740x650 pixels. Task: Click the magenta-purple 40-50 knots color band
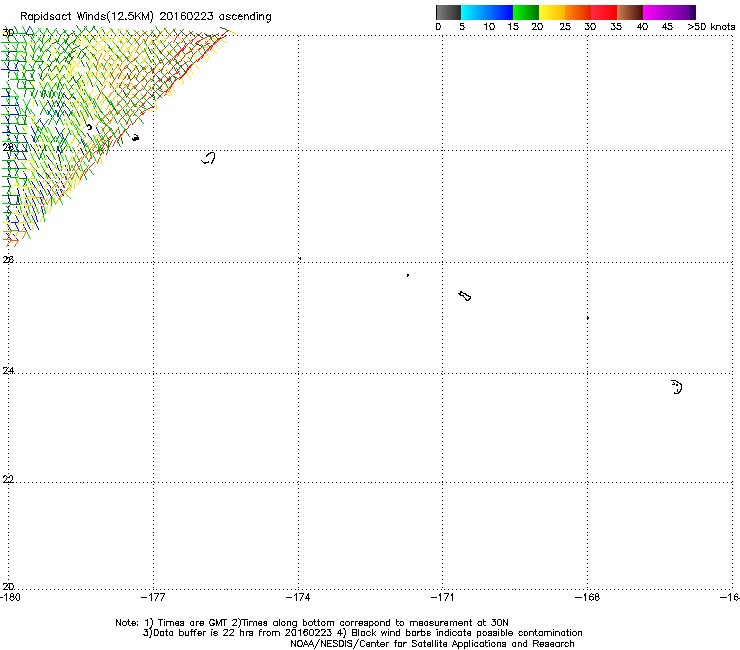[669, 12]
